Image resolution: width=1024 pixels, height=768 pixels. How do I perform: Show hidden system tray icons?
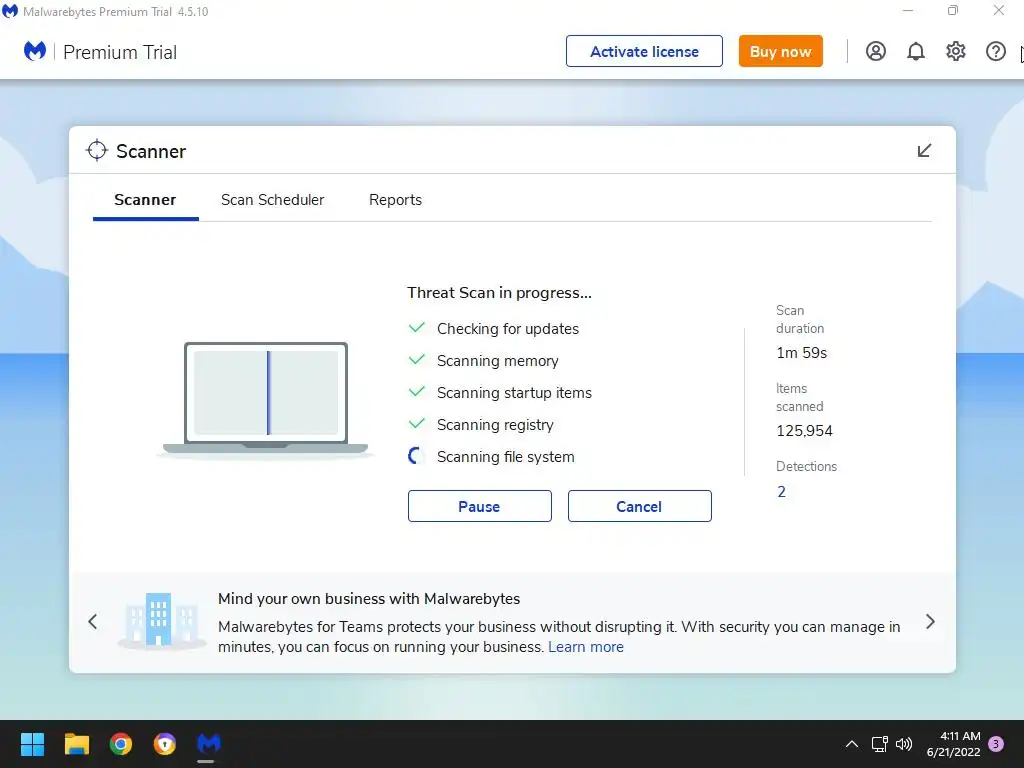tap(852, 744)
